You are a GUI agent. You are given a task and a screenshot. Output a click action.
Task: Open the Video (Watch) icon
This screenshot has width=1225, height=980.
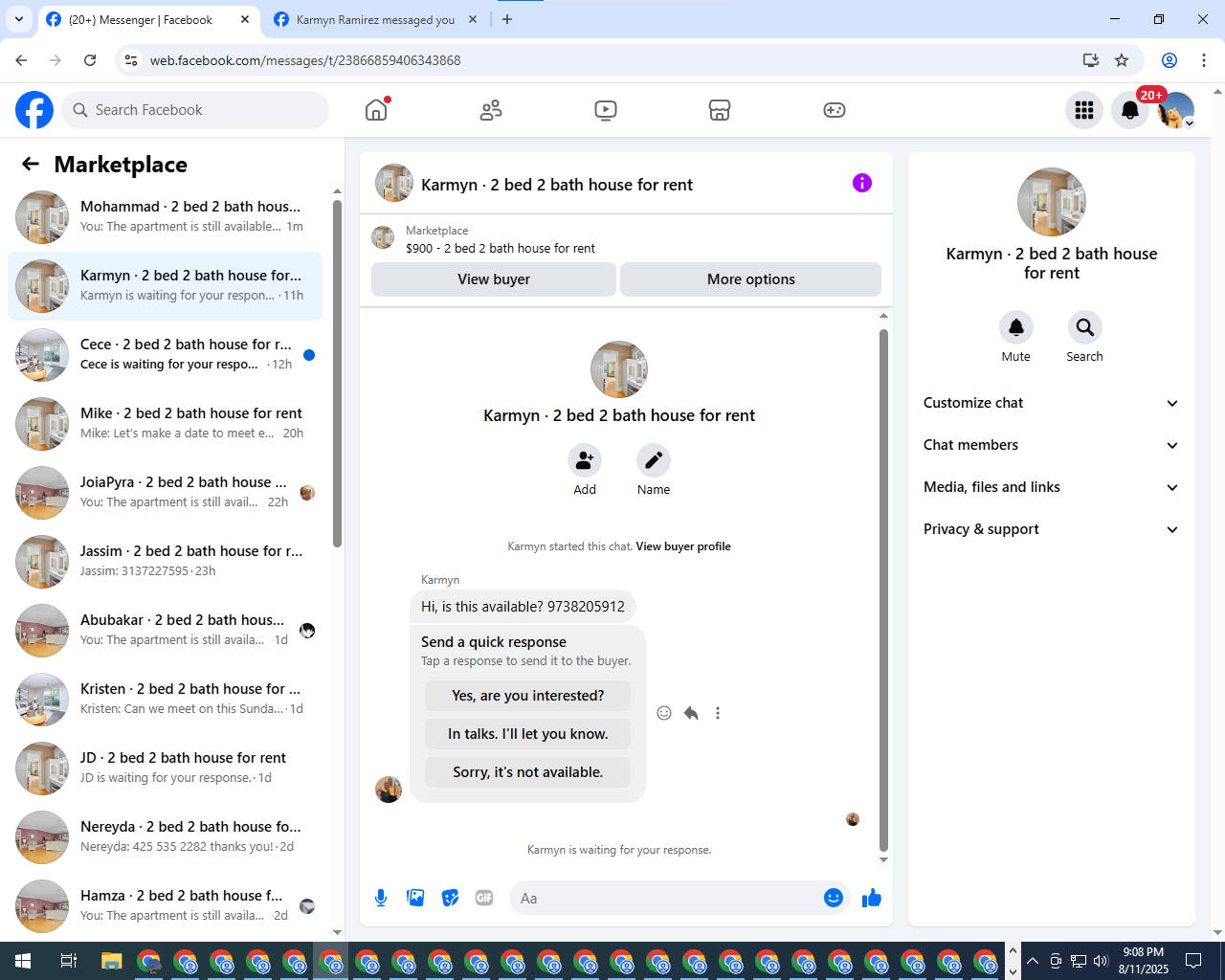pos(606,110)
